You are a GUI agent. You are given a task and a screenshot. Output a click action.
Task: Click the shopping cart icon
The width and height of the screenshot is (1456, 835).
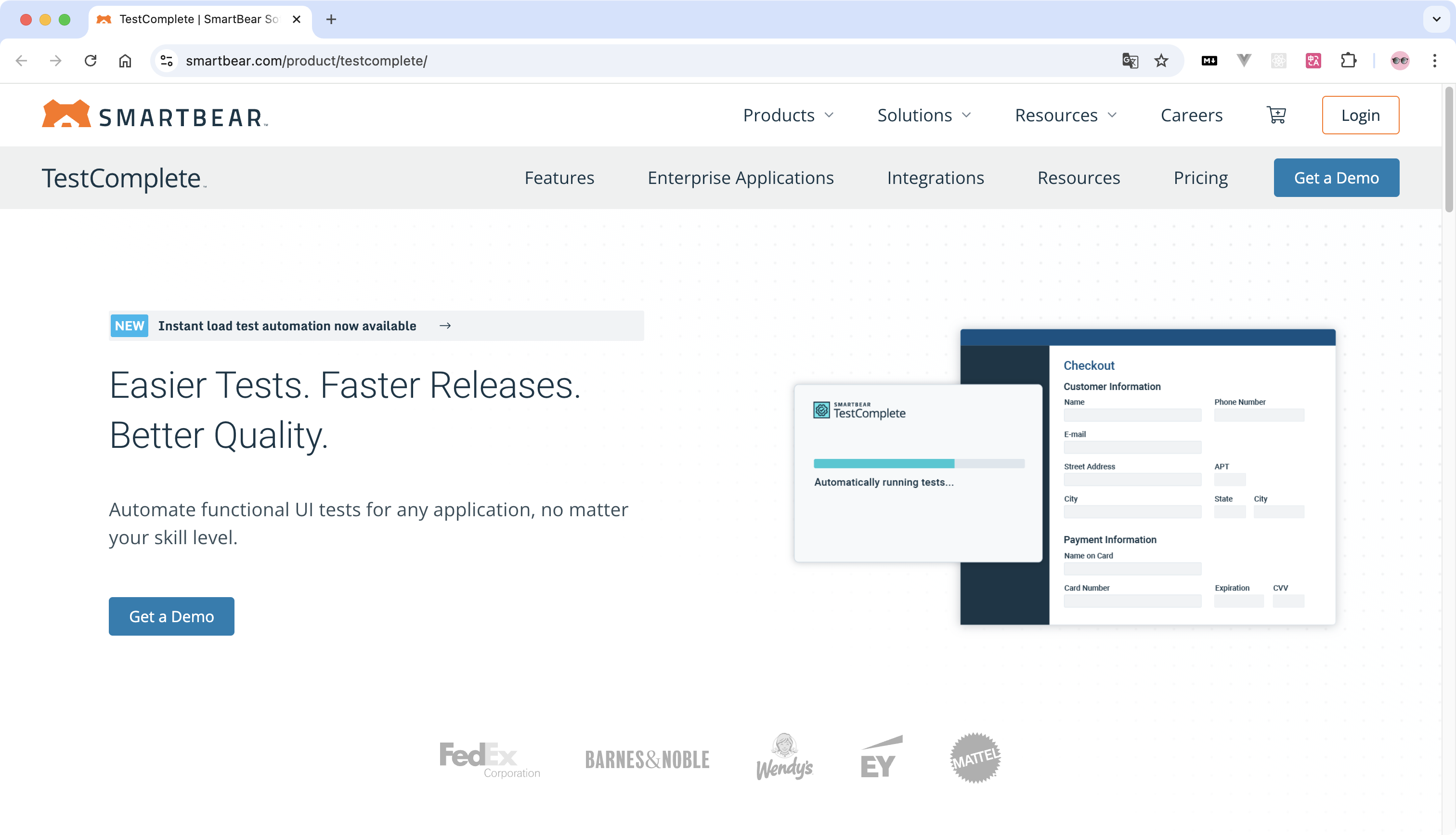[1276, 115]
